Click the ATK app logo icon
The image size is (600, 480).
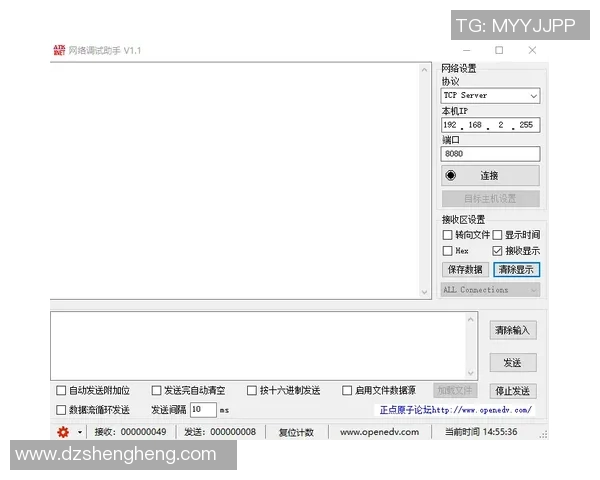click(59, 50)
